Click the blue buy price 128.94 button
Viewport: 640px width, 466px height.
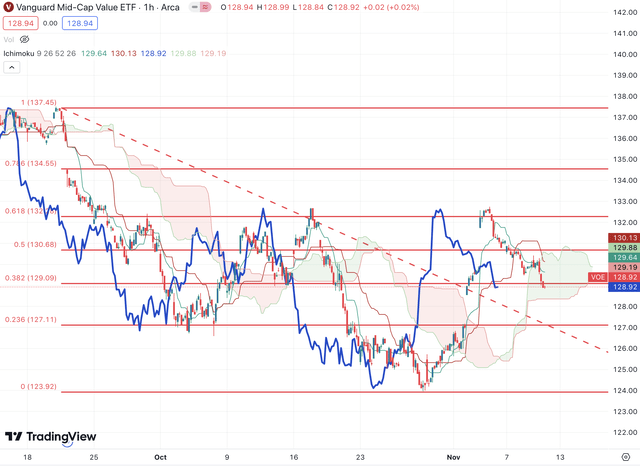tap(82, 22)
